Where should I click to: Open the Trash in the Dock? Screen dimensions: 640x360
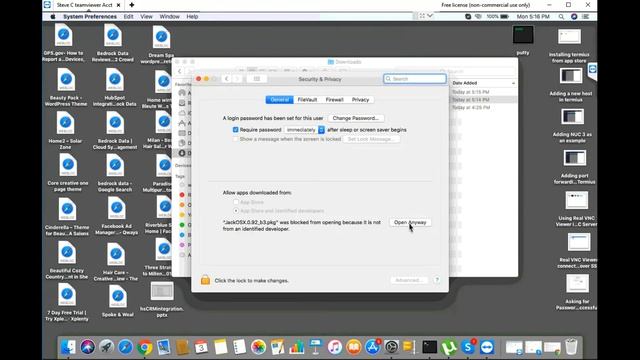click(x=571, y=347)
